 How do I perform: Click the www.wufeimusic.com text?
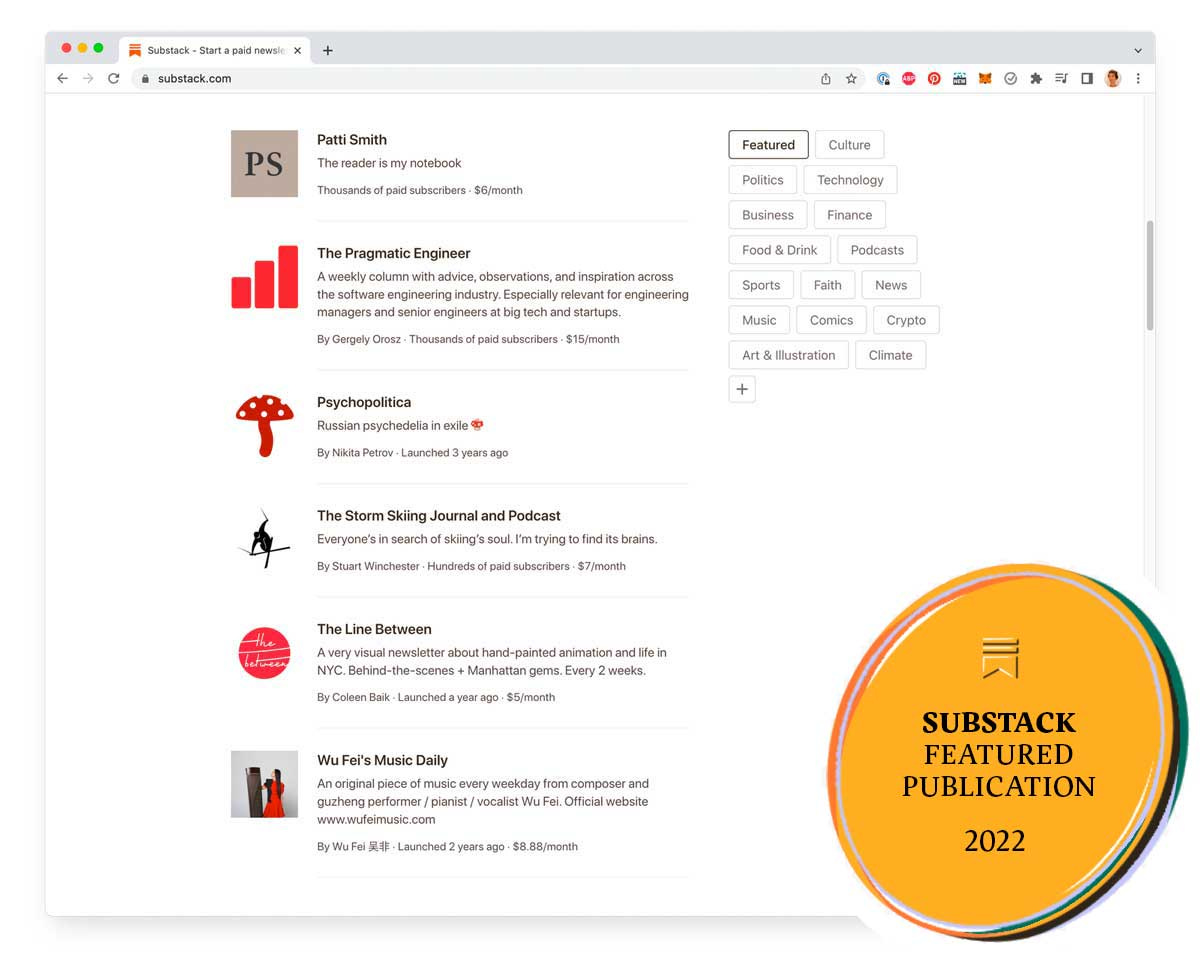(376, 819)
